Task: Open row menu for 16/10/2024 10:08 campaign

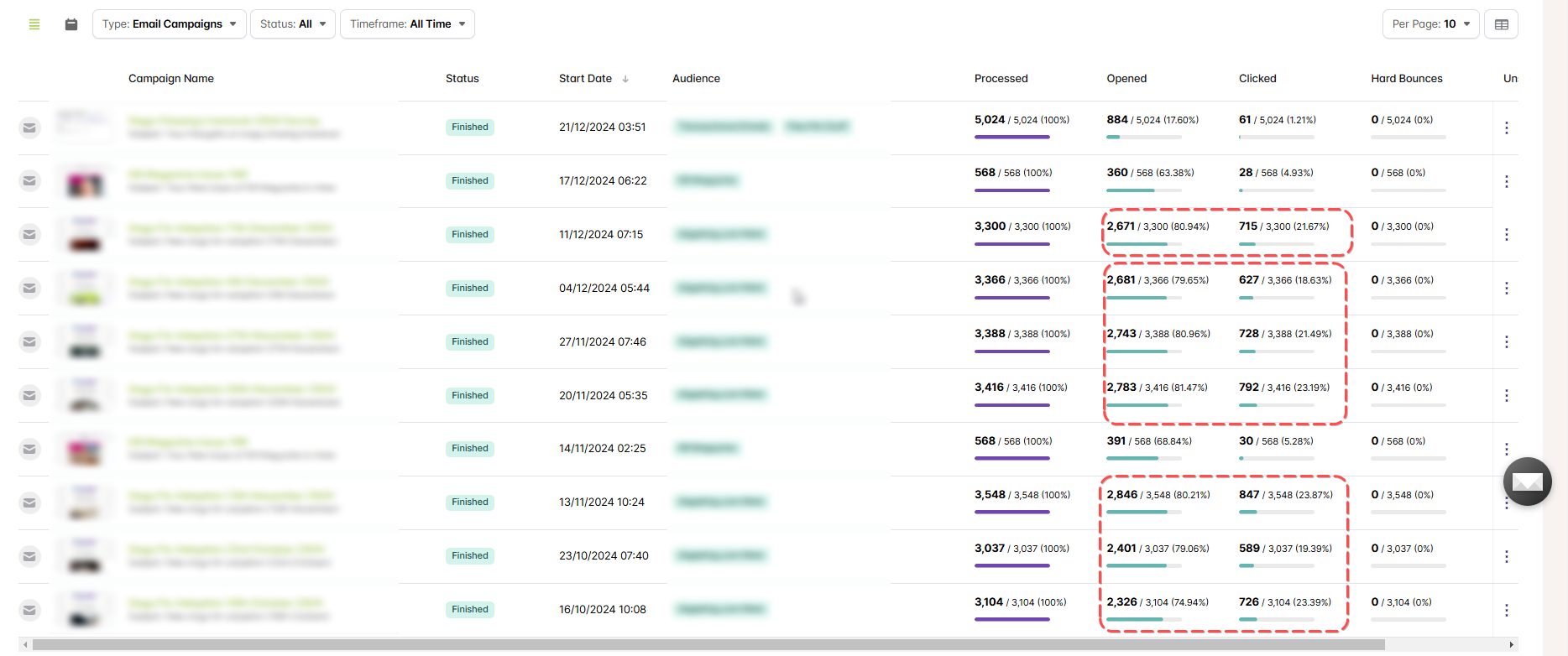Action: coord(1507,610)
